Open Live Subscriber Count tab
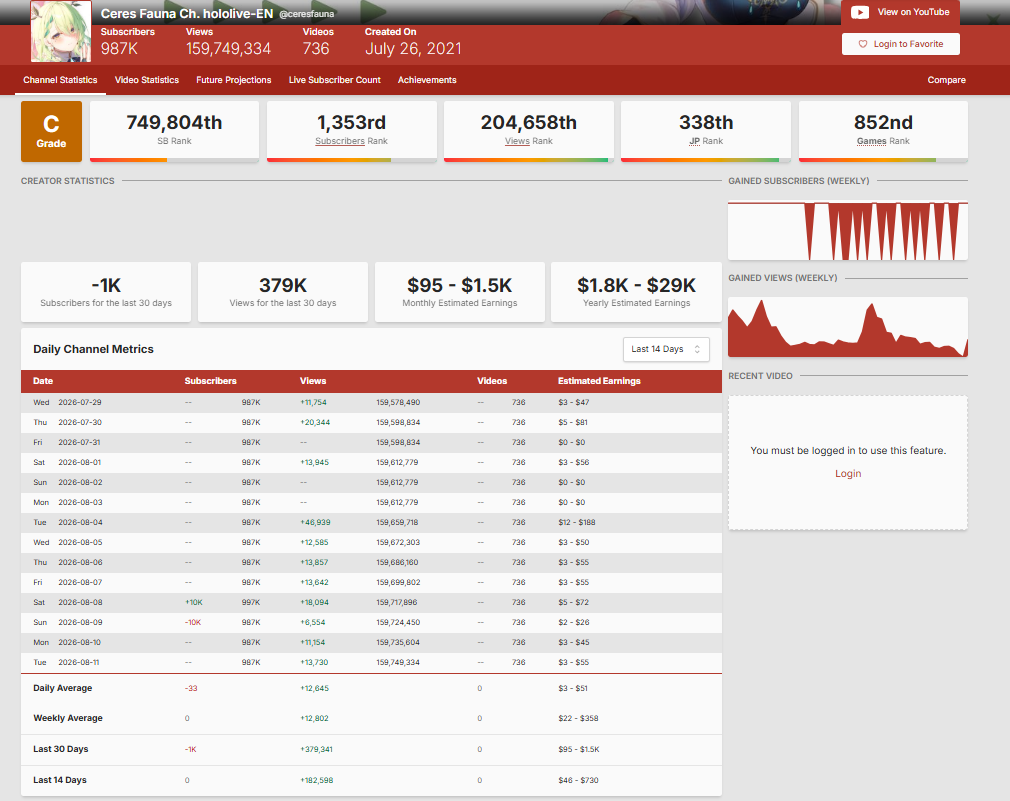1010x801 pixels. (x=334, y=80)
